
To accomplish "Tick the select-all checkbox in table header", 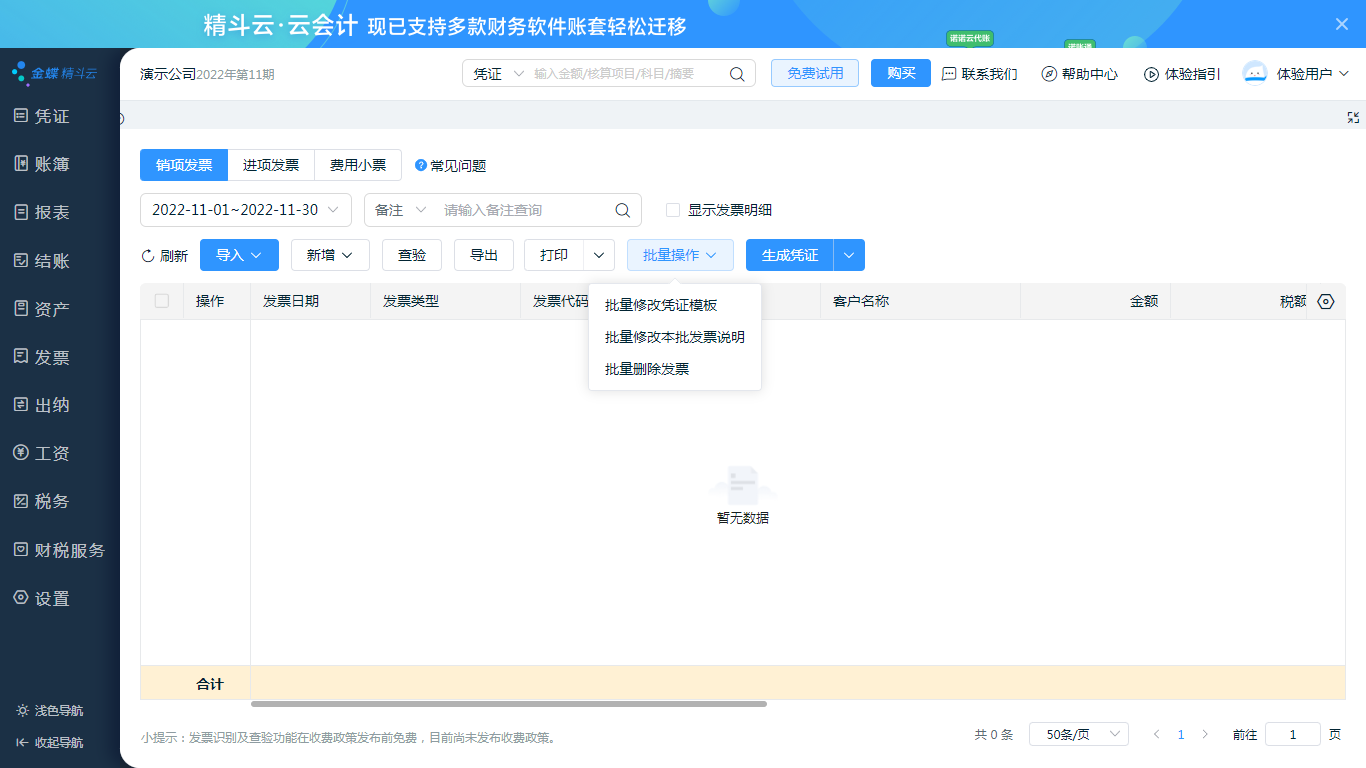I will coord(162,301).
